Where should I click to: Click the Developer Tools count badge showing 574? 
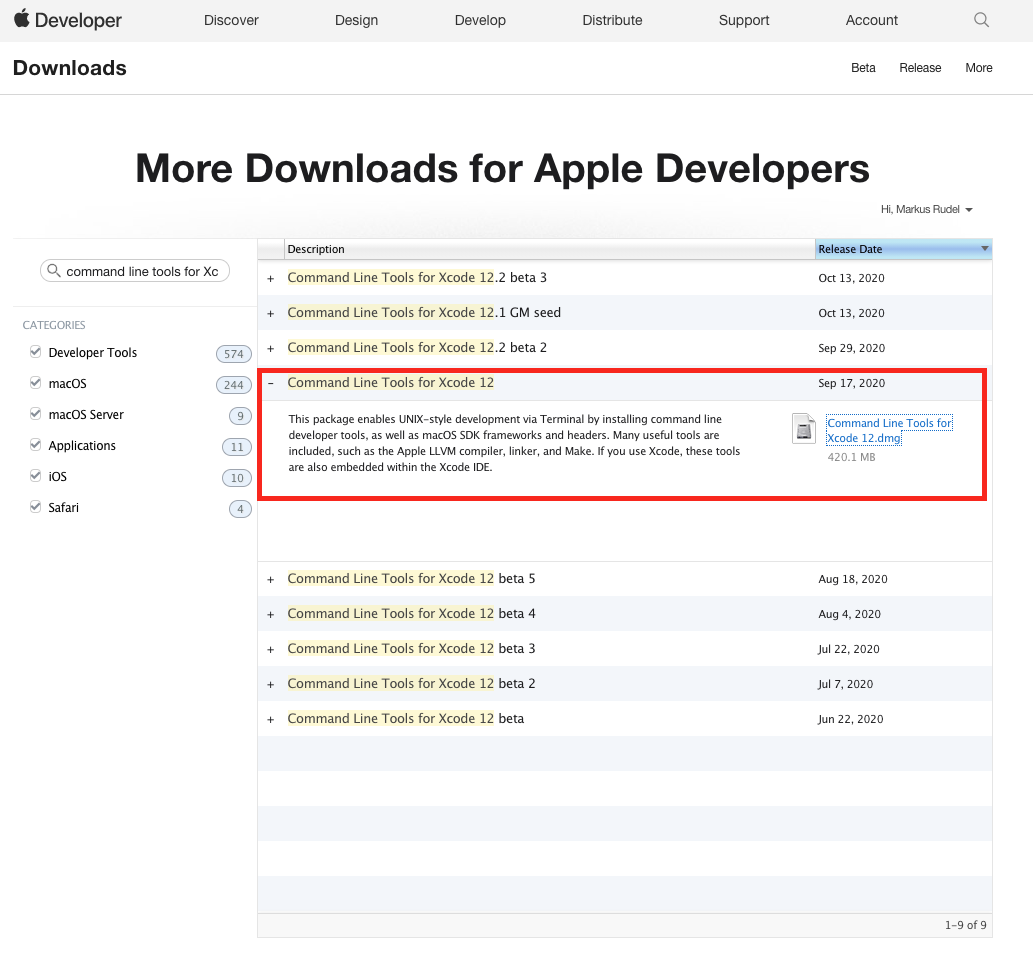pos(233,353)
